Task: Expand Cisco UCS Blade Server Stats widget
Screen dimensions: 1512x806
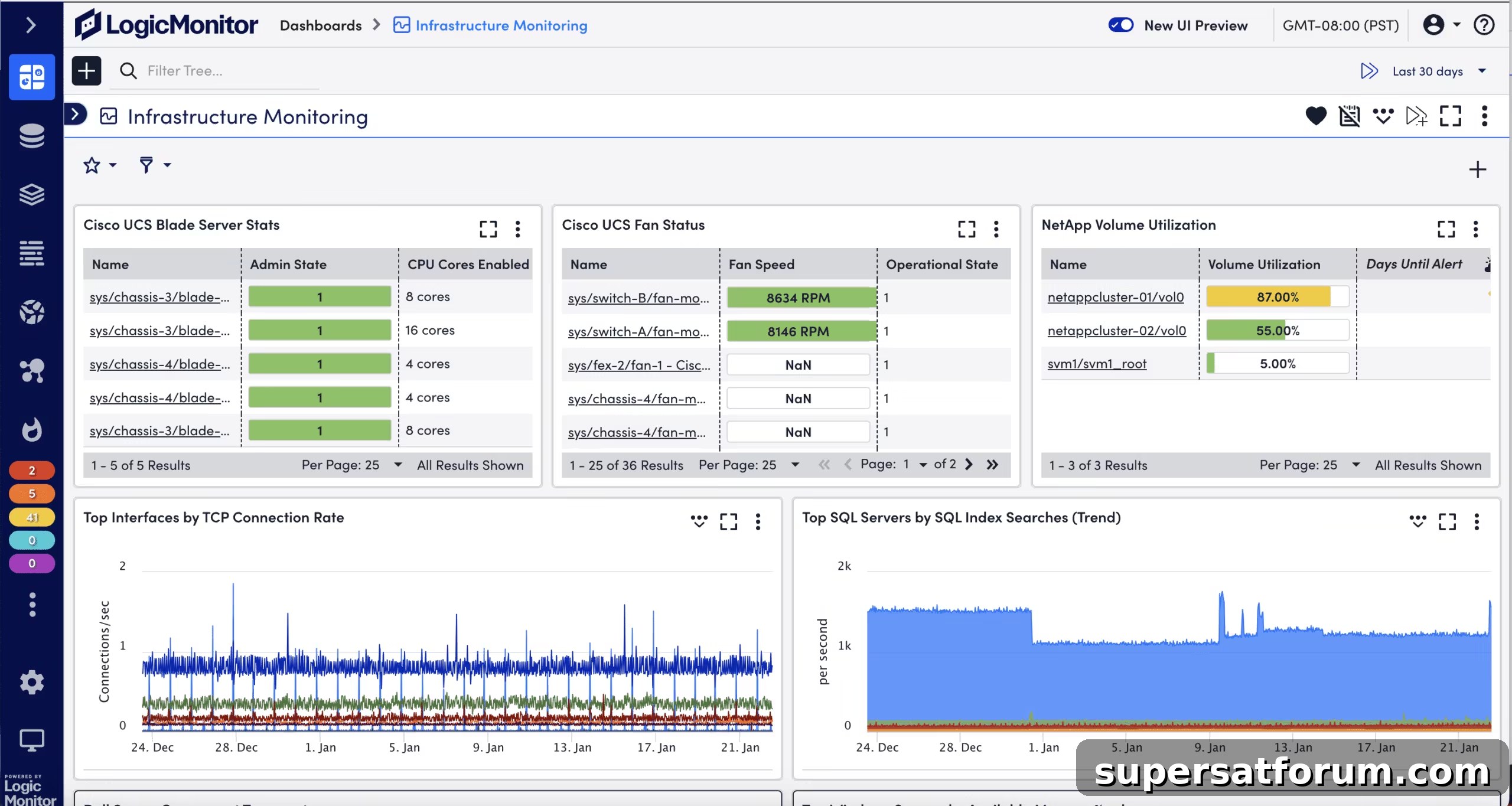Action: pyautogui.click(x=488, y=229)
